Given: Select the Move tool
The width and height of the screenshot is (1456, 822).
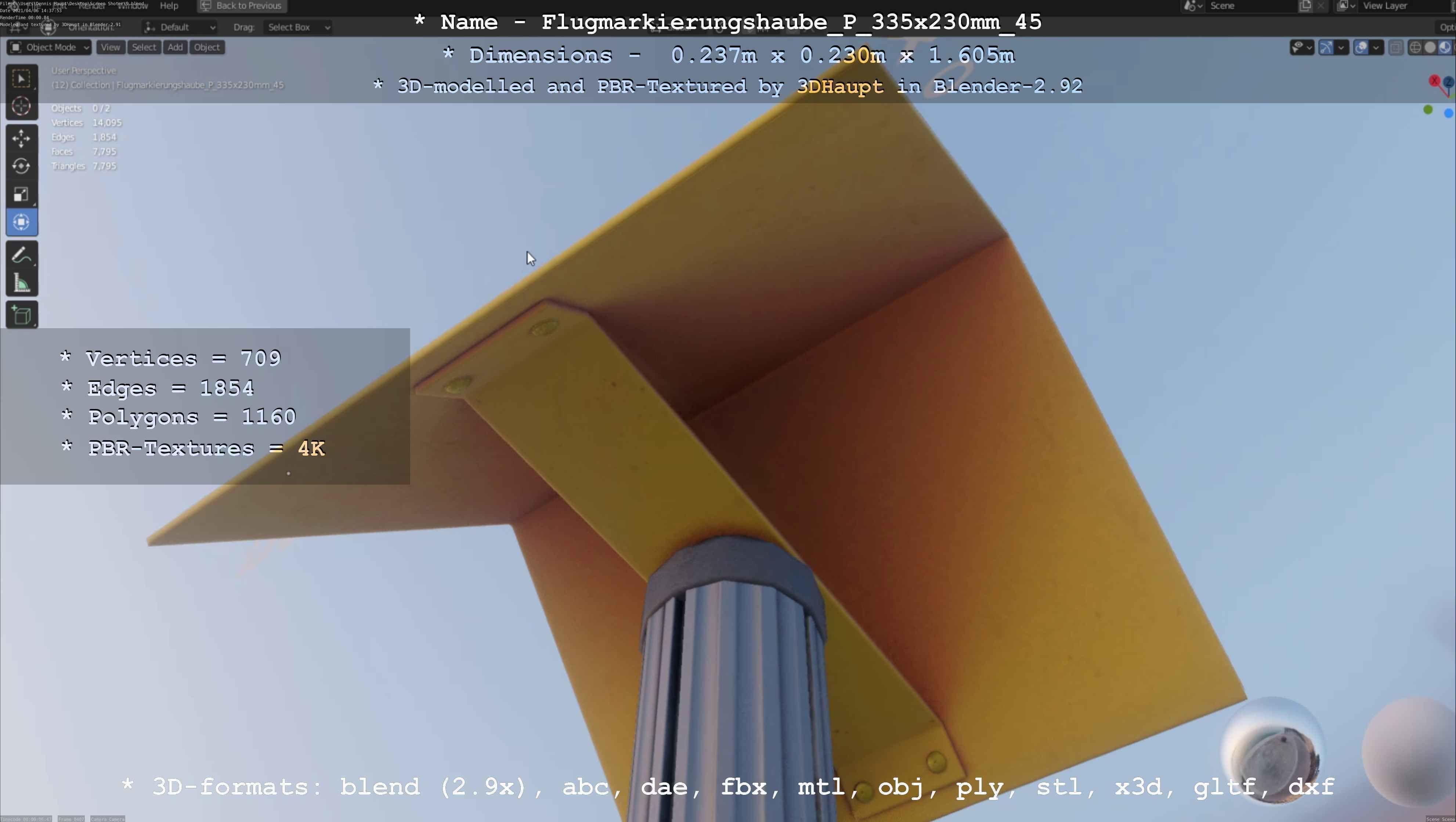Looking at the screenshot, I should click(x=21, y=138).
